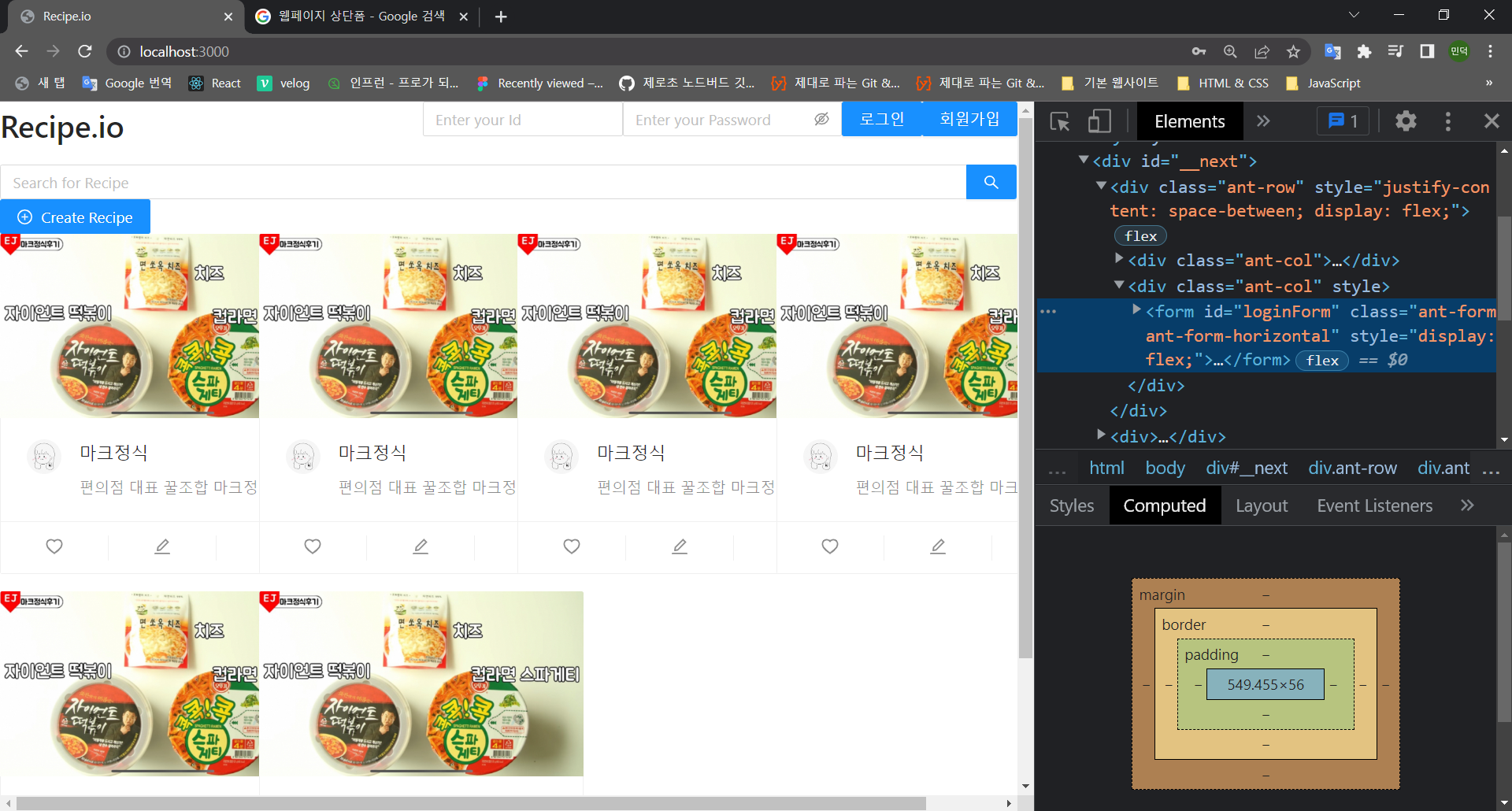Select div.ant-row in breadcrumb
This screenshot has height=811, width=1512.
pyautogui.click(x=1352, y=468)
